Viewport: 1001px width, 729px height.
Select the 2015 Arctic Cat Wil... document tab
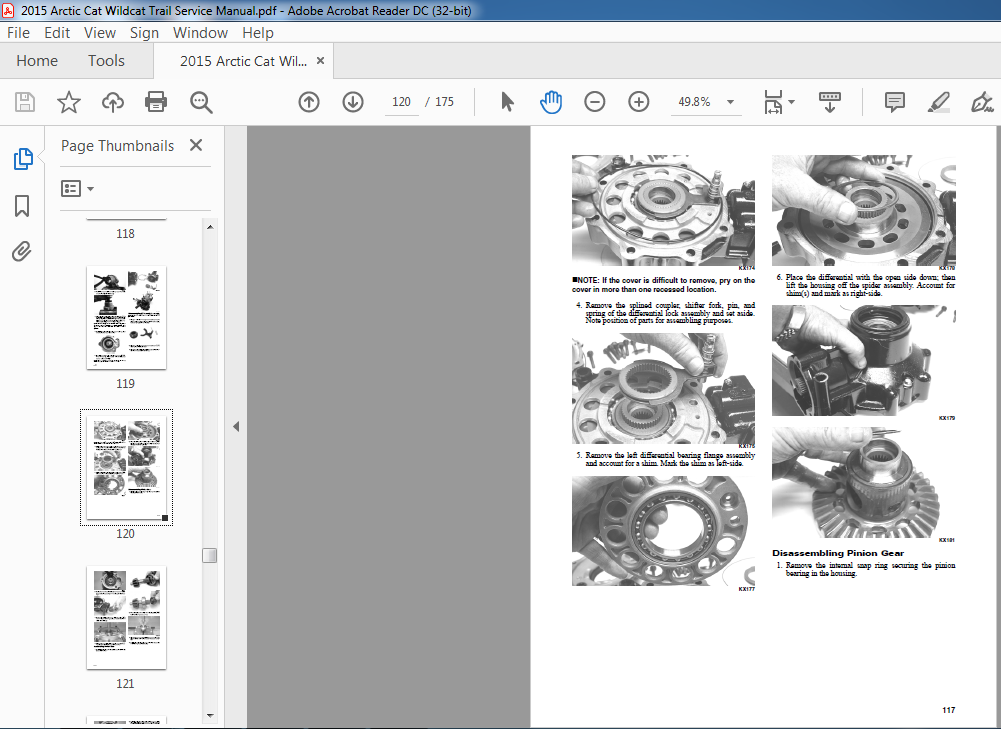point(243,61)
